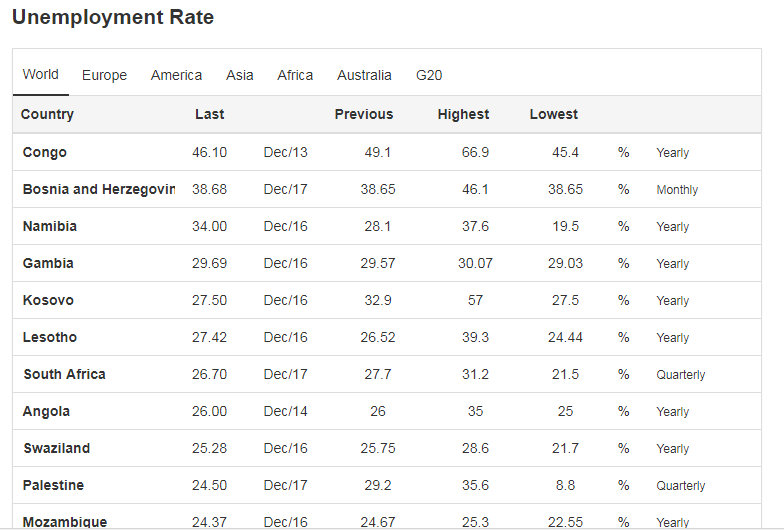Click Lesotho's last value 27.42
Screen dimensions: 784x530
click(x=210, y=338)
